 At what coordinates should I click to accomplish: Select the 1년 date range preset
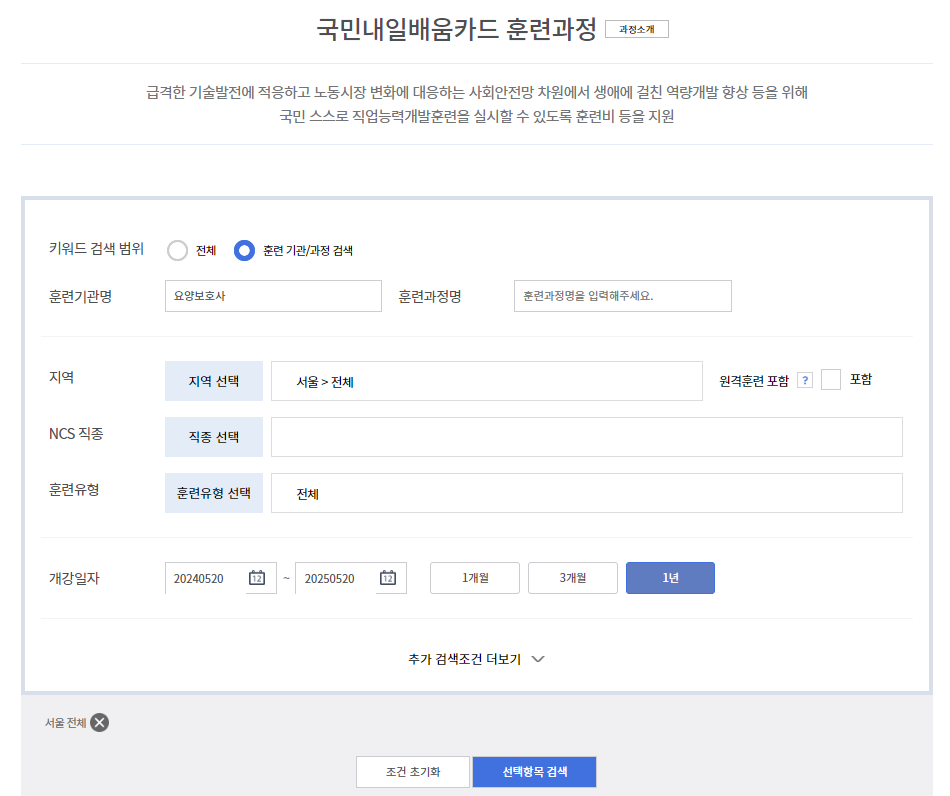point(670,577)
